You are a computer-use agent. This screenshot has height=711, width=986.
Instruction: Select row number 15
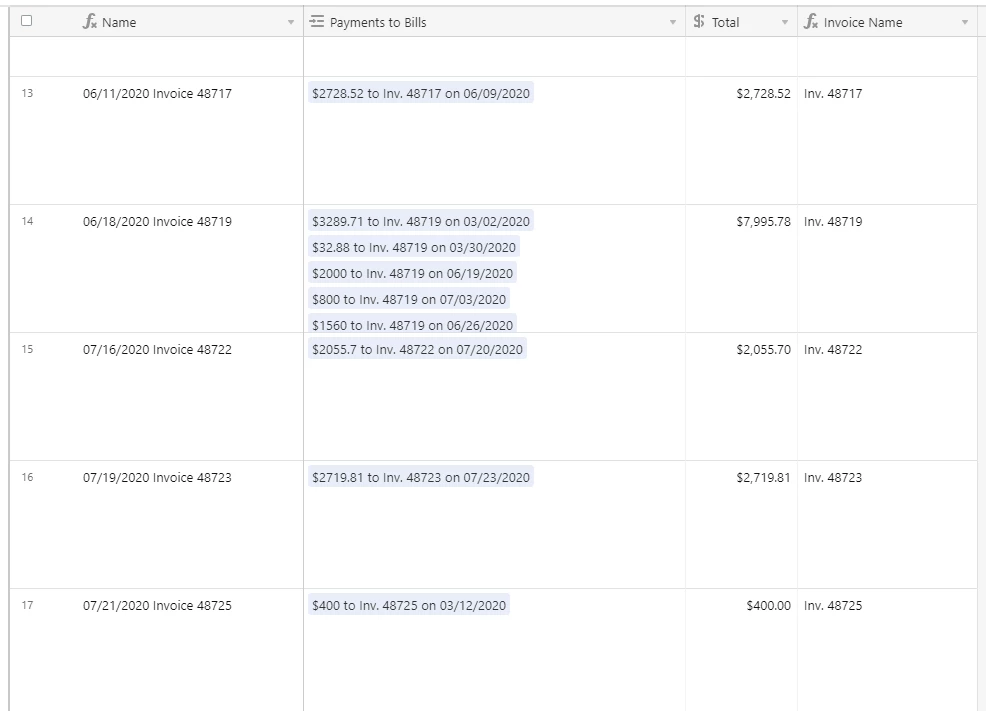coord(27,350)
